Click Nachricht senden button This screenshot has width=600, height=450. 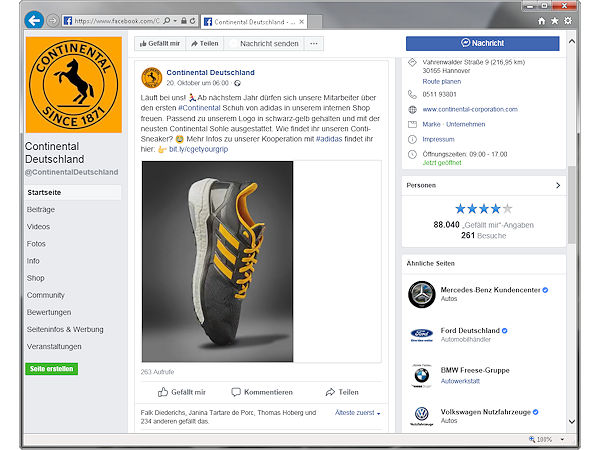point(264,44)
